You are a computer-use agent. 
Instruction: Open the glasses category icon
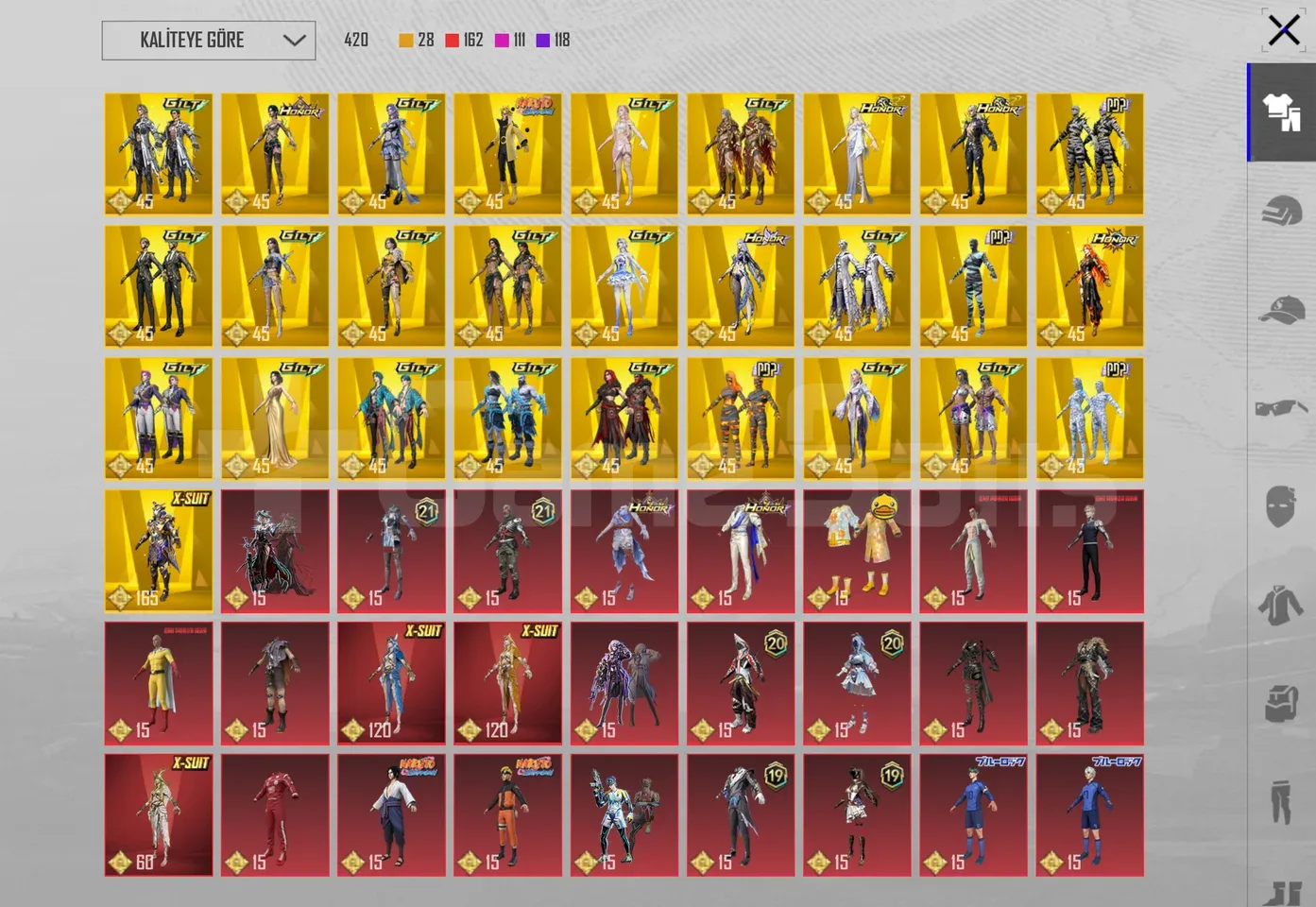[1282, 408]
